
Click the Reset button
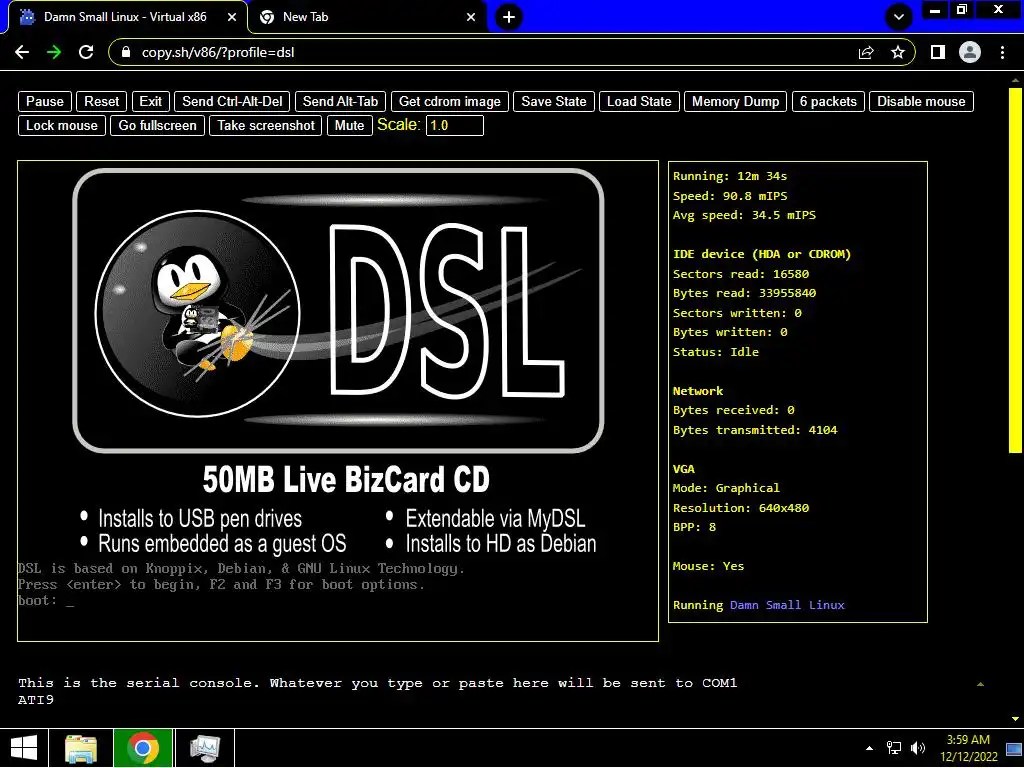click(101, 101)
